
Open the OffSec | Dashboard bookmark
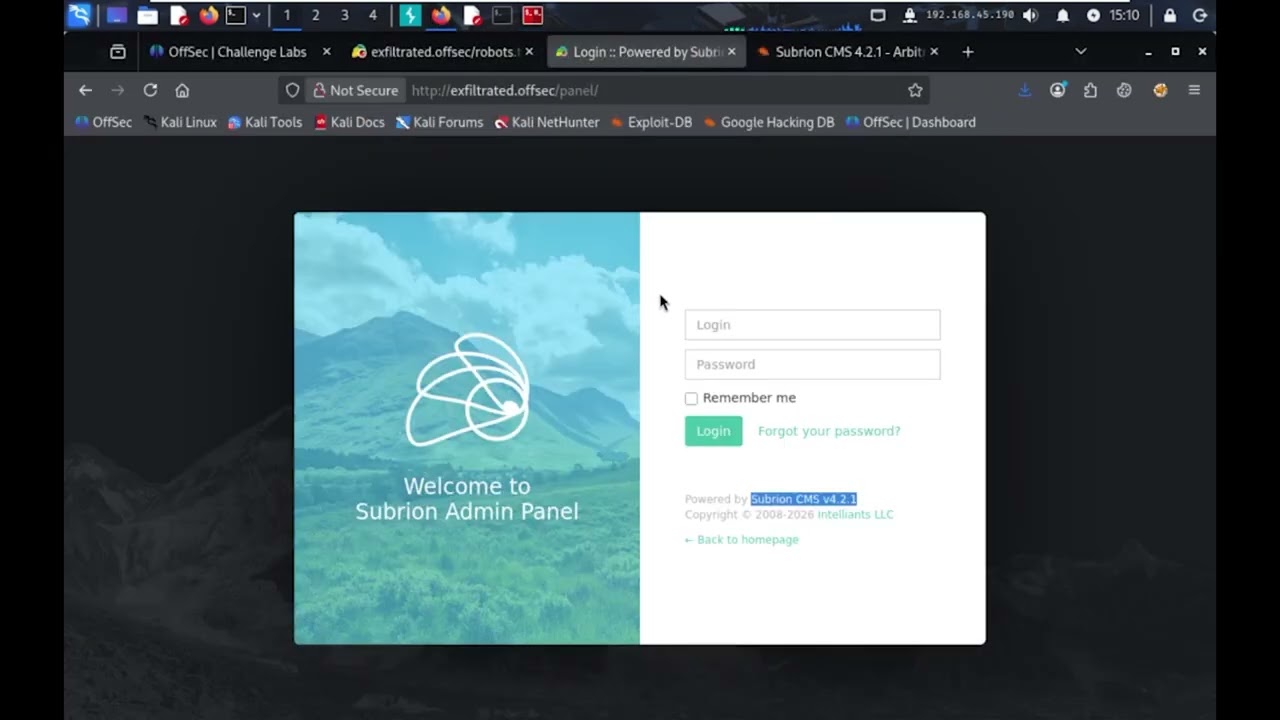[x=910, y=122]
